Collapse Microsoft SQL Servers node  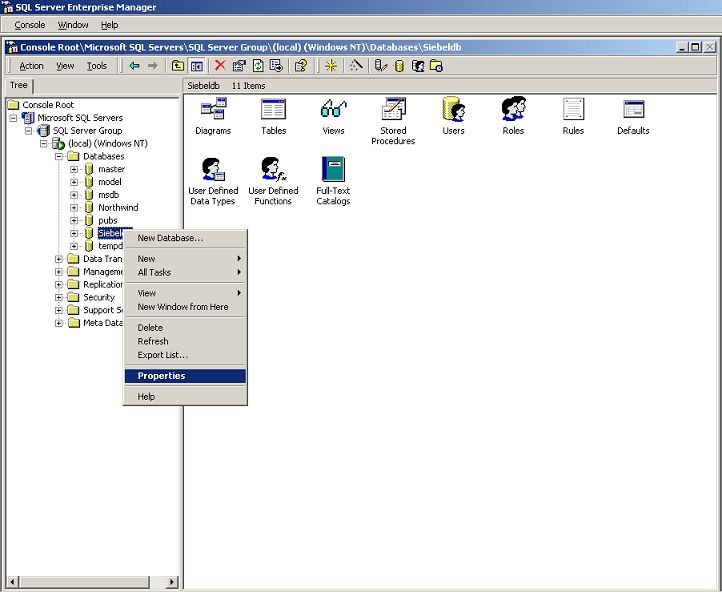13,118
